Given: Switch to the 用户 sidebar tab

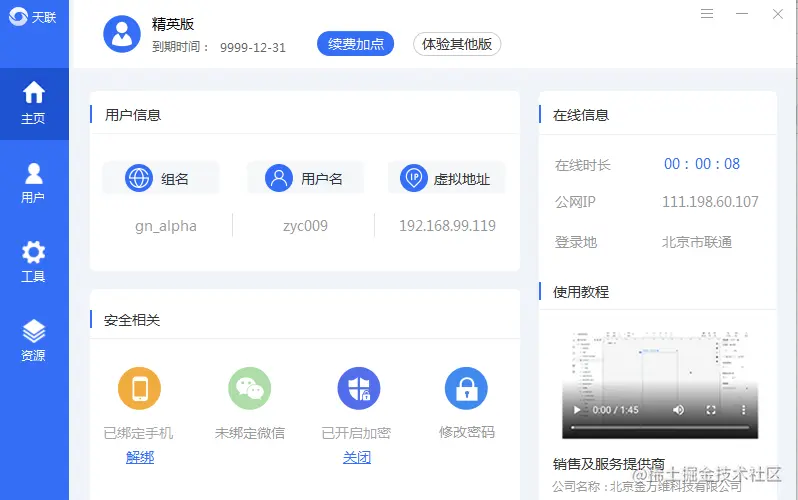Looking at the screenshot, I should (x=34, y=183).
